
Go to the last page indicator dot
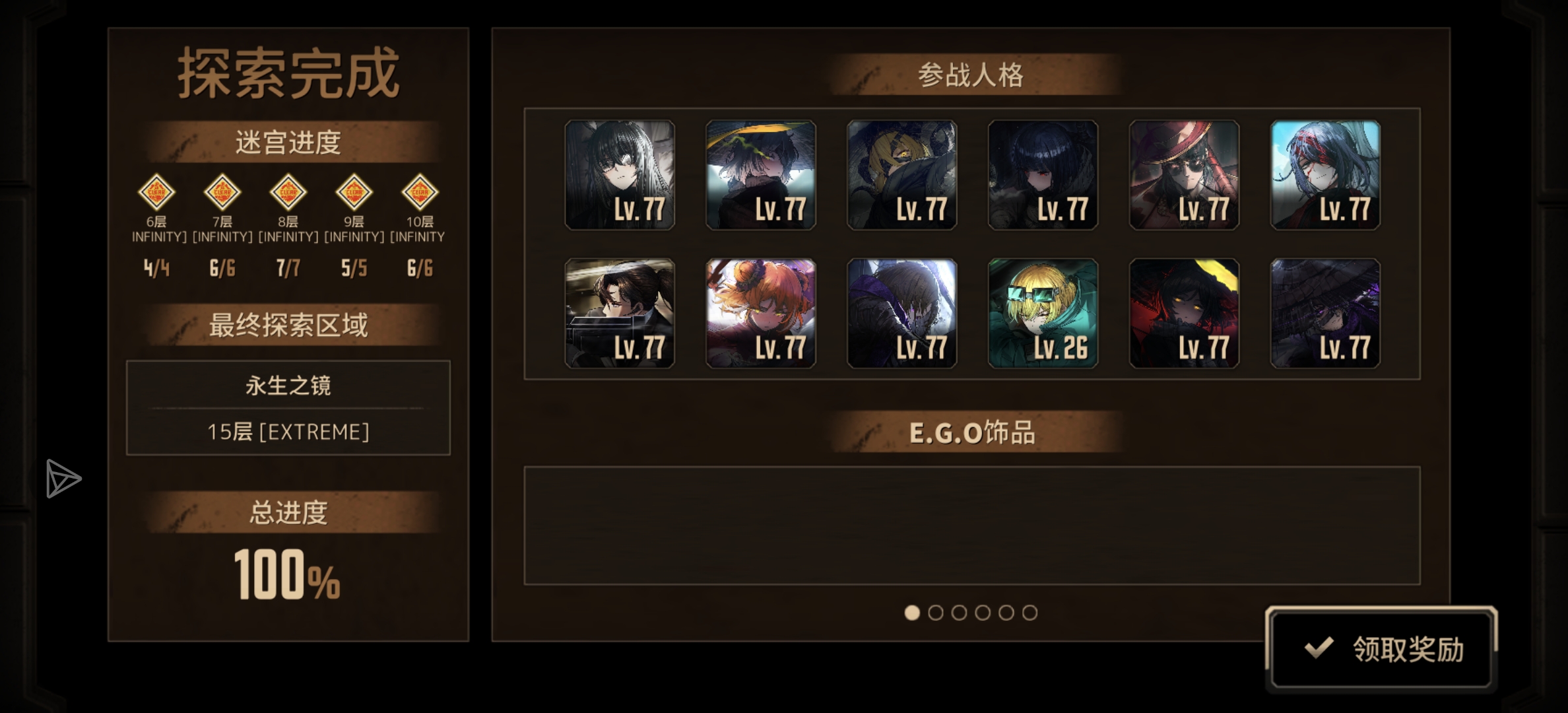(1029, 613)
